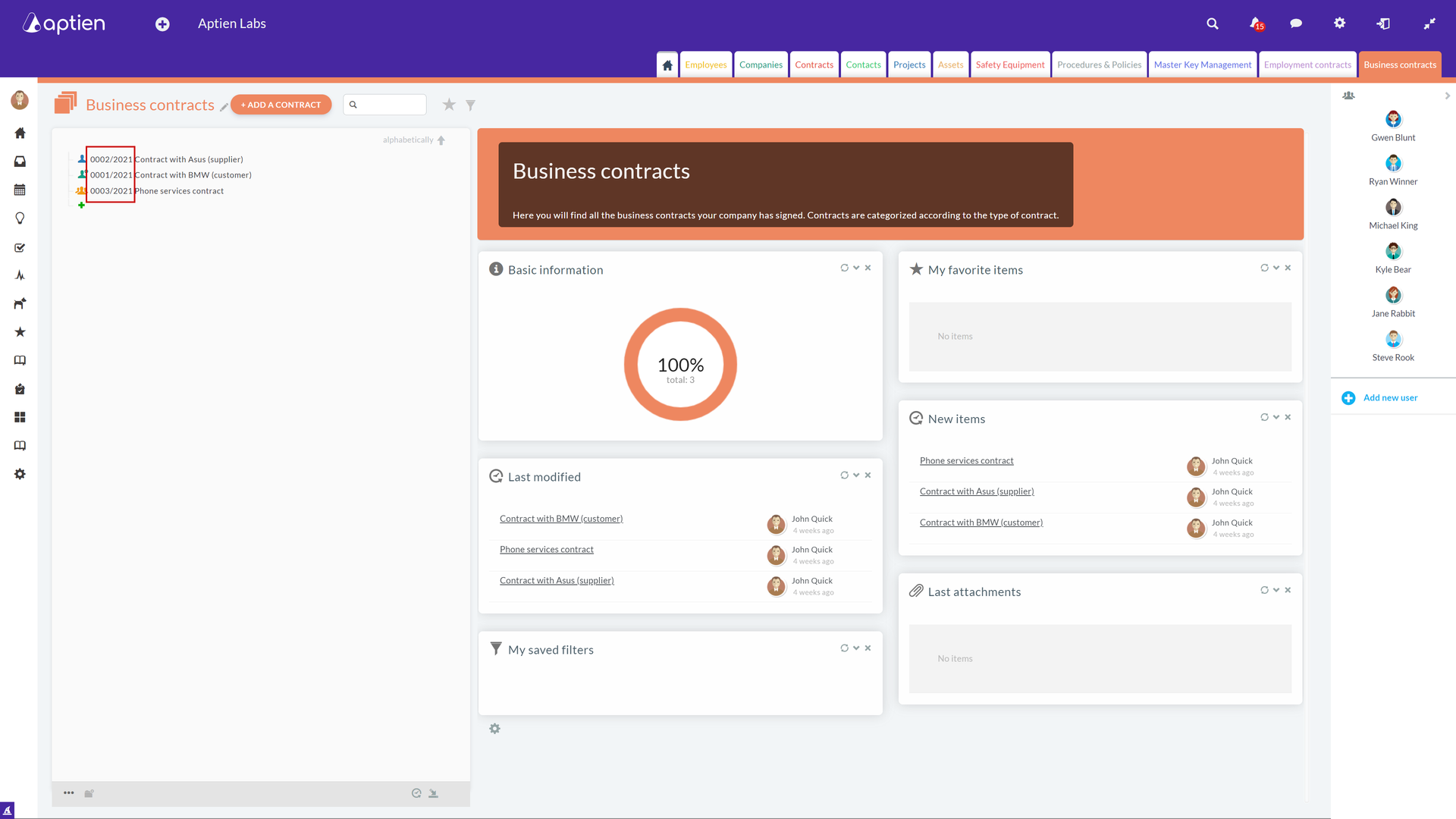1456x819 pixels.
Task: Click the round plus icon in header
Action: click(x=162, y=24)
